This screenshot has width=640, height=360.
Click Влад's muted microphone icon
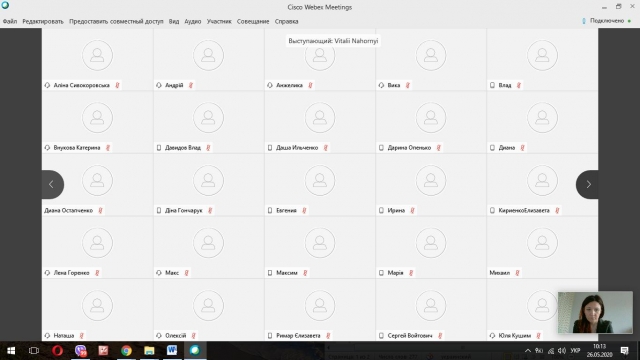click(519, 85)
